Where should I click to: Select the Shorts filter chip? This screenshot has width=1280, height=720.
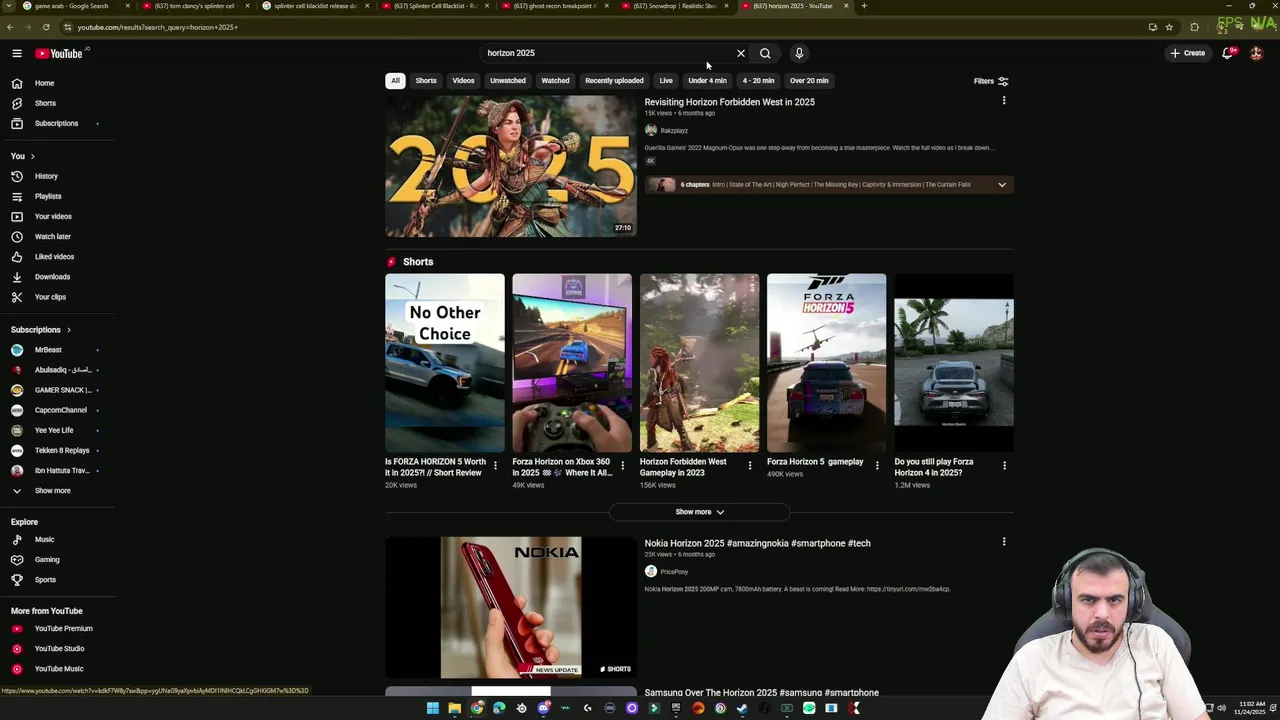click(x=426, y=81)
